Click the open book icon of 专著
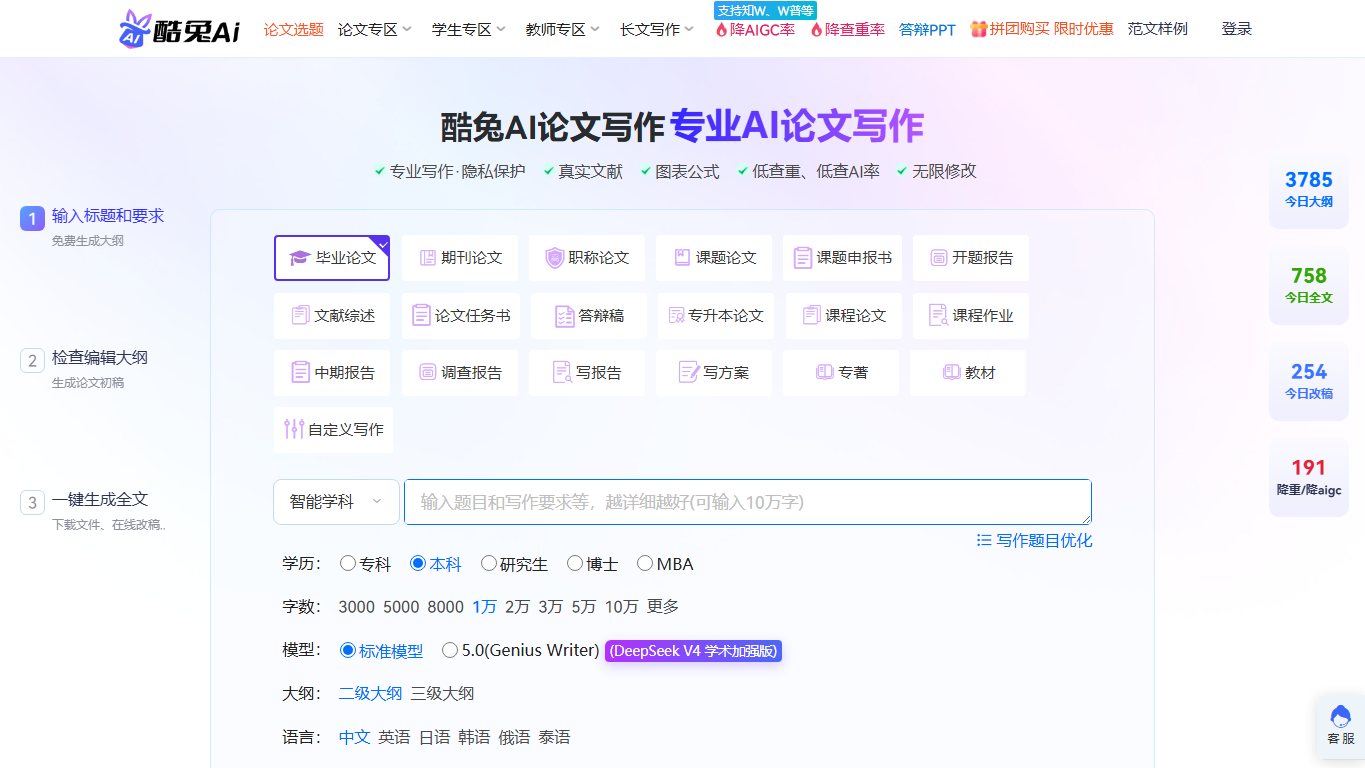Screen dimensions: 1365x768 (x=825, y=372)
